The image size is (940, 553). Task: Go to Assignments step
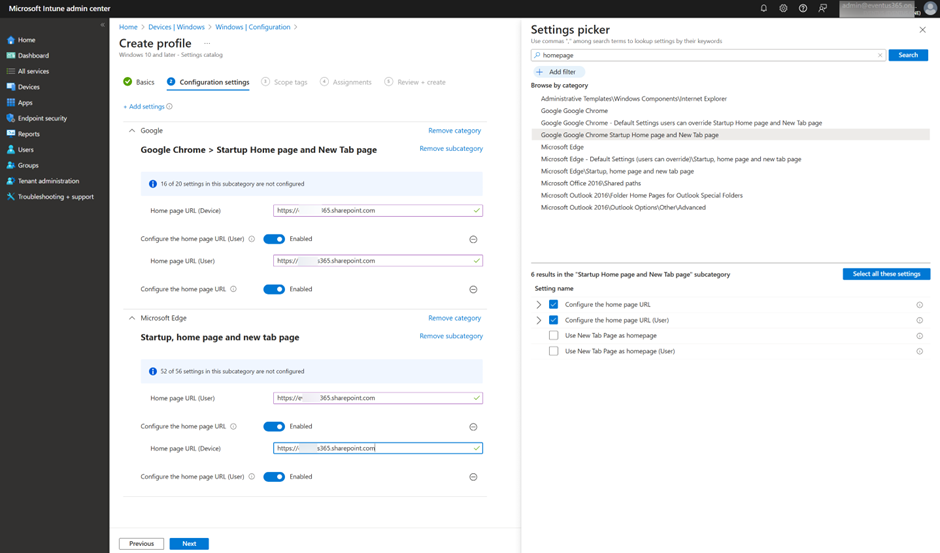[346, 82]
